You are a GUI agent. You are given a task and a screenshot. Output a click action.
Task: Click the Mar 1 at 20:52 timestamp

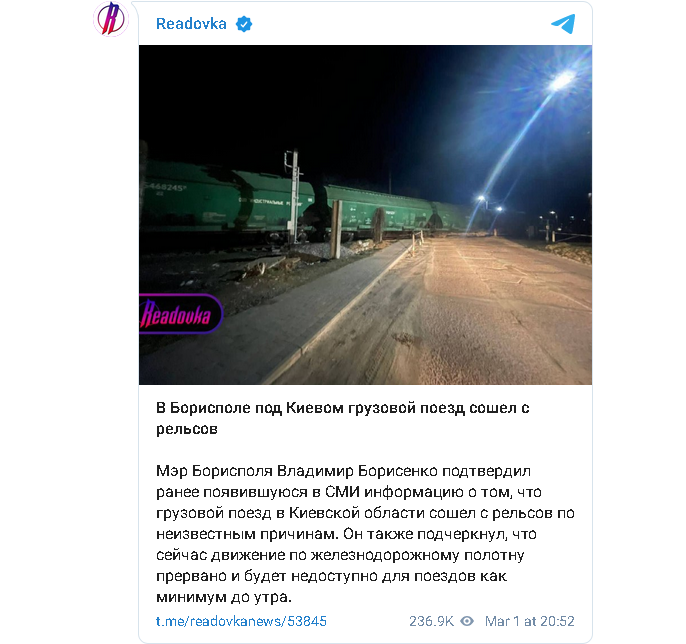point(529,621)
